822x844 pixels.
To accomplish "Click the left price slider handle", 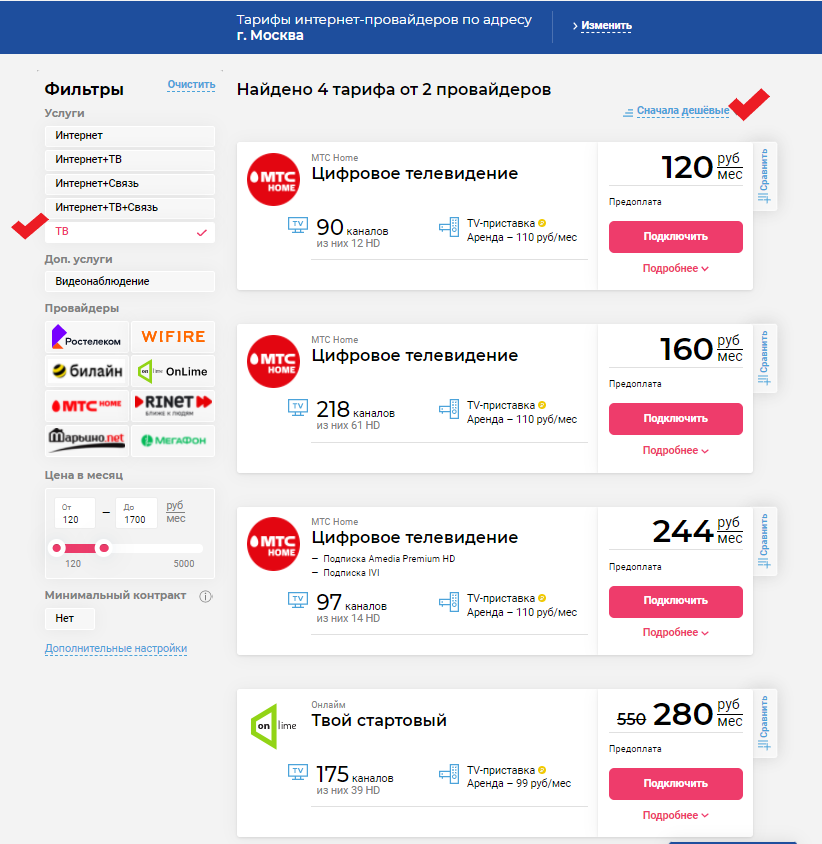I will [57, 548].
